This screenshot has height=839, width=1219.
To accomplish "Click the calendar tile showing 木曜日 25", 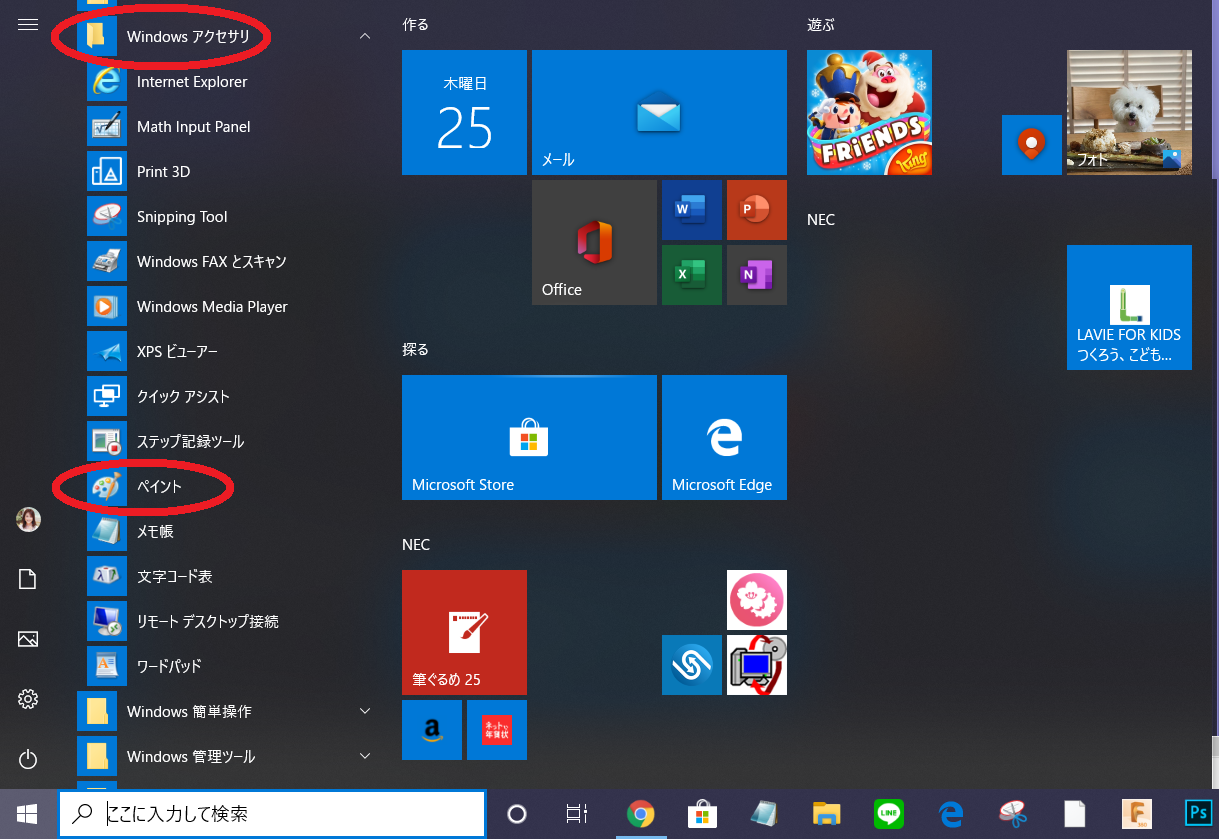I will point(464,113).
